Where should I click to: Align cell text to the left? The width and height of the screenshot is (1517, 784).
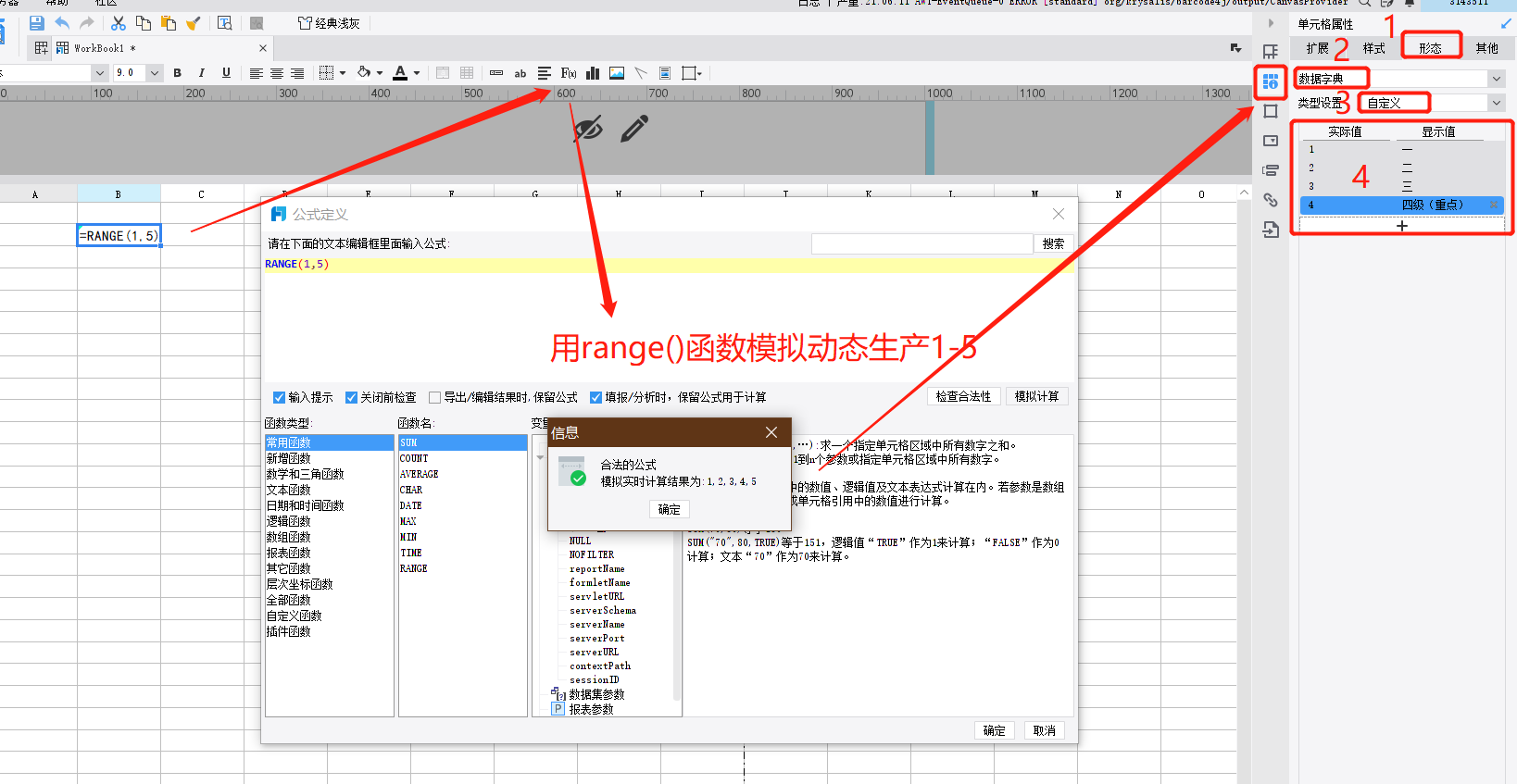click(257, 73)
